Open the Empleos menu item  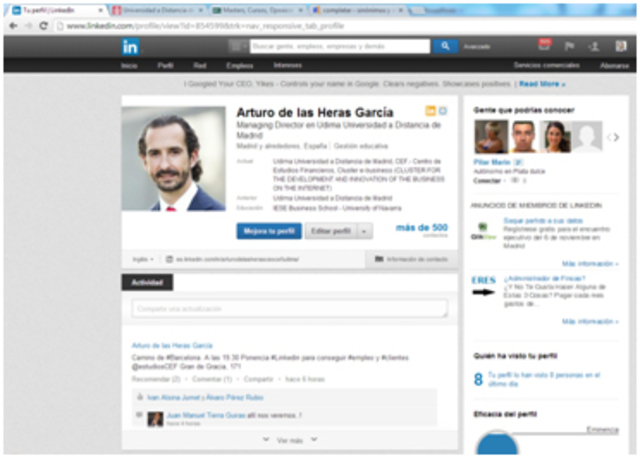pos(240,65)
